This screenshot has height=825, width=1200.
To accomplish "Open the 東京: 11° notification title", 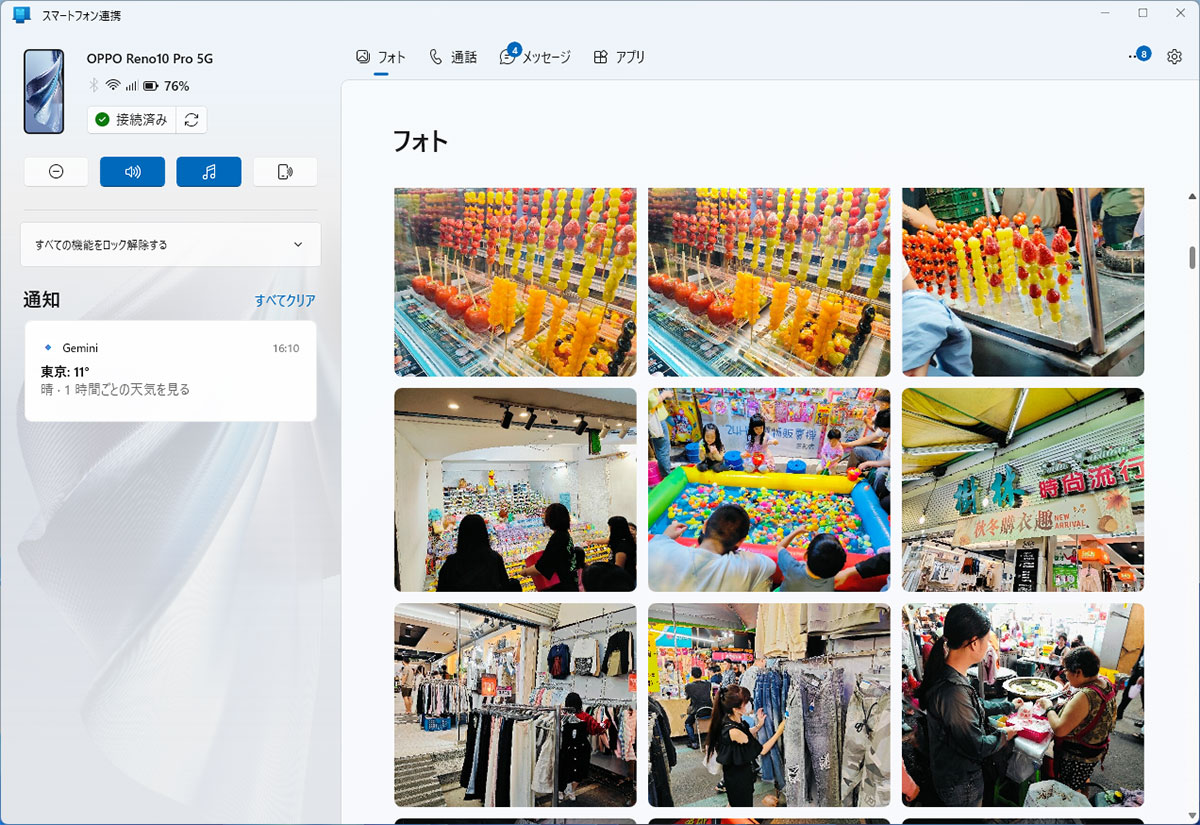I will pyautogui.click(x=65, y=372).
